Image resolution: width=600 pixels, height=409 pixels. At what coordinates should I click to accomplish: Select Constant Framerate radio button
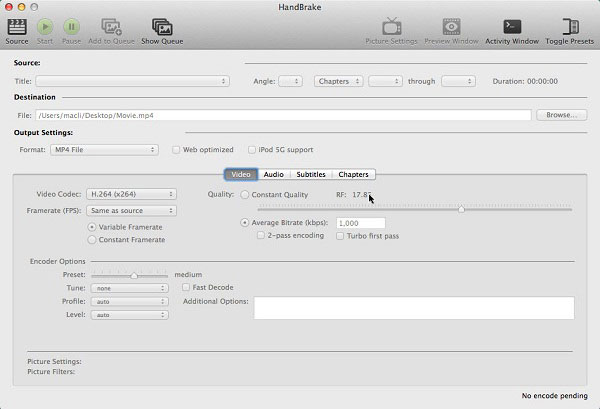tap(92, 240)
